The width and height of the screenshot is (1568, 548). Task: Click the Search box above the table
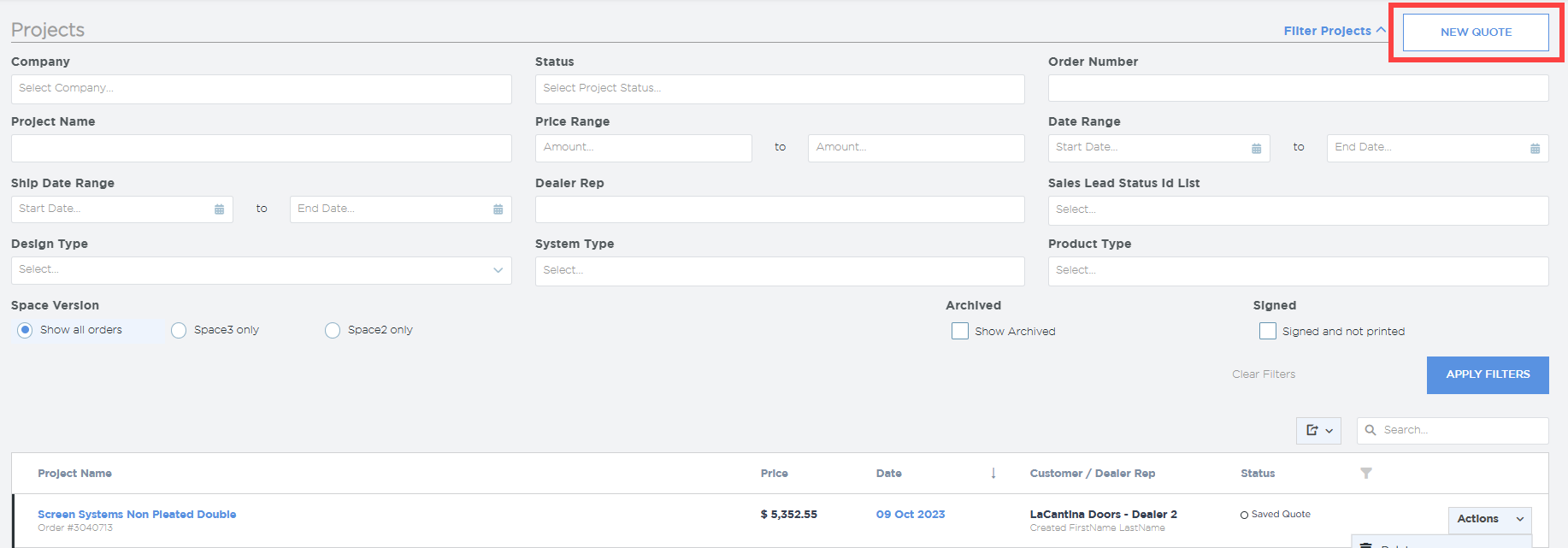click(x=1453, y=431)
